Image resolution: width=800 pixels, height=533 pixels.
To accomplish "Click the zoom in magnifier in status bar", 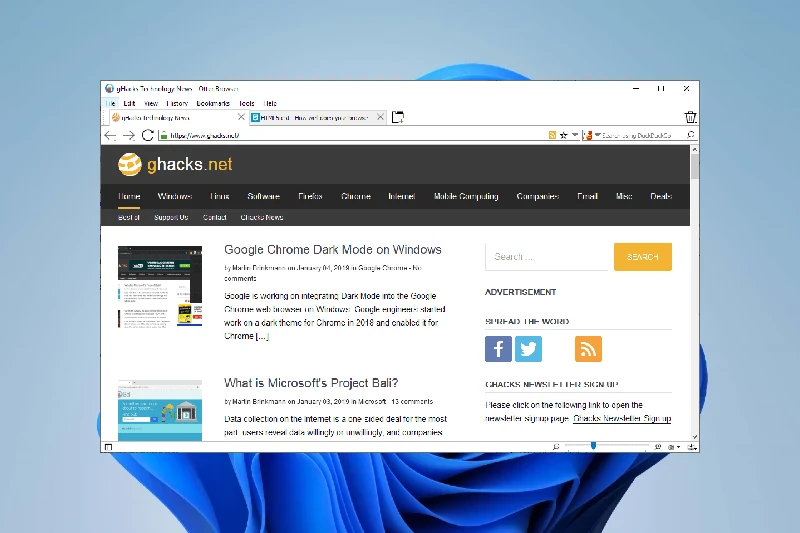I will 658,446.
